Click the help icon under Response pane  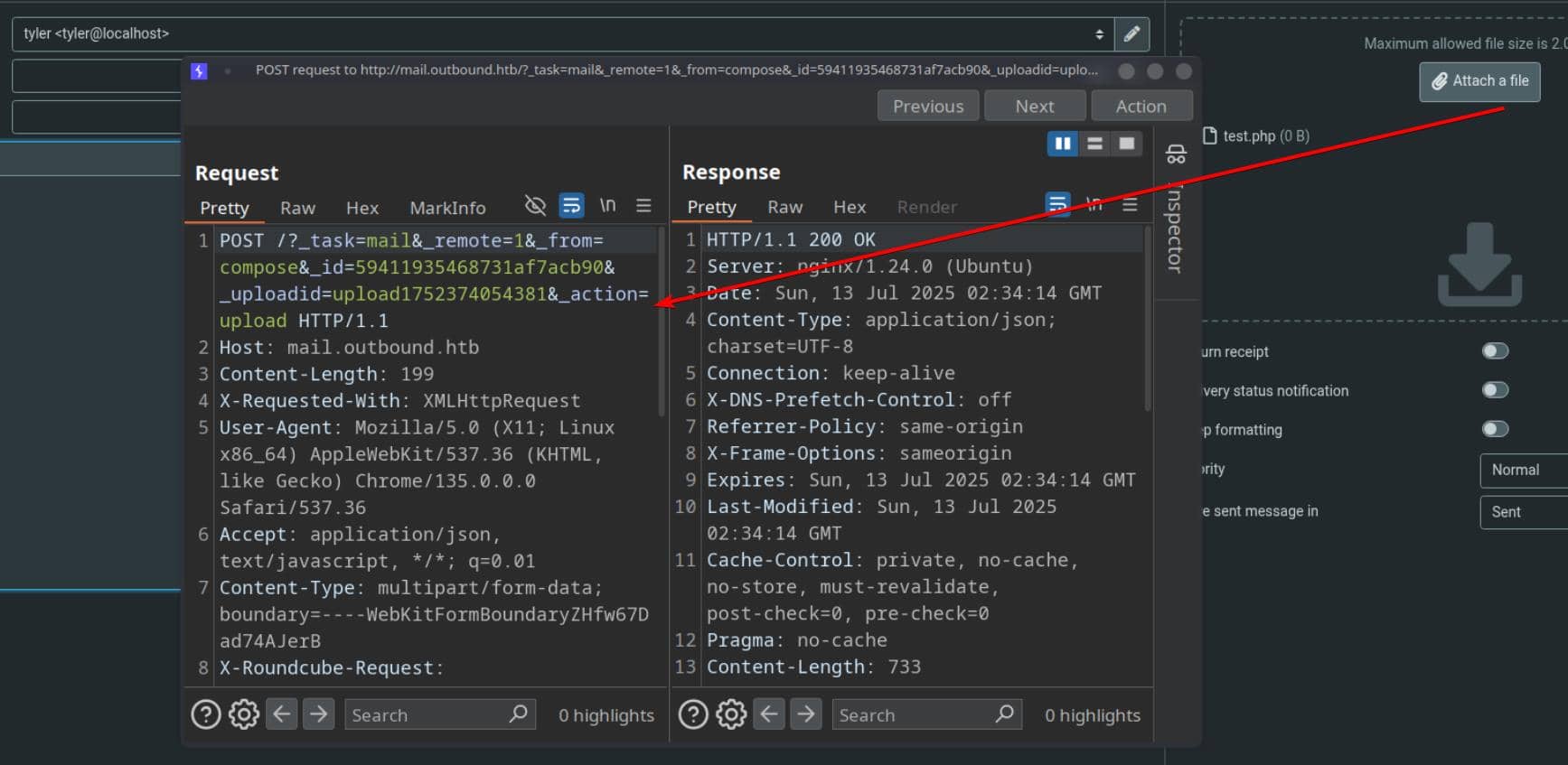pos(693,714)
